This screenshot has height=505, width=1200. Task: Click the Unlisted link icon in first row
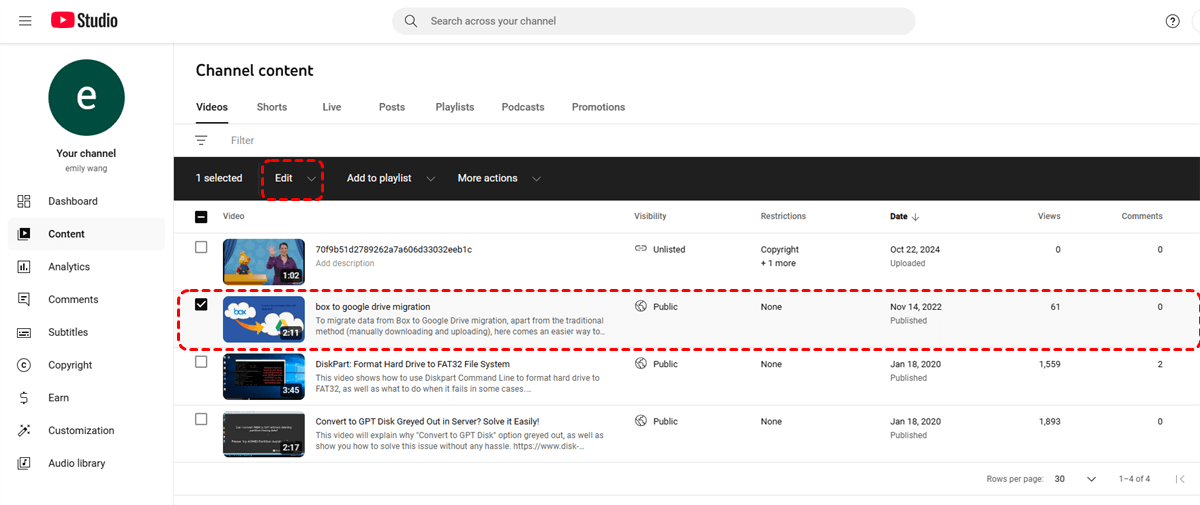641,249
